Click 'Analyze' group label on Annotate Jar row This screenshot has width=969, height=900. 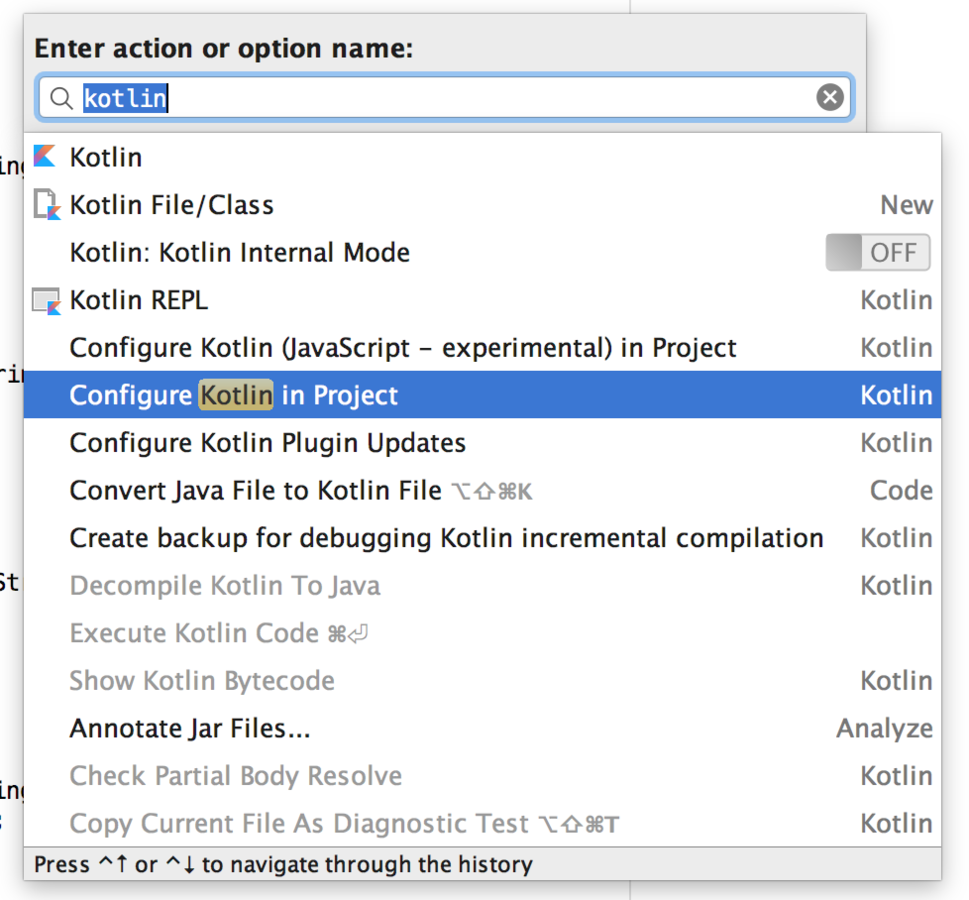(885, 729)
